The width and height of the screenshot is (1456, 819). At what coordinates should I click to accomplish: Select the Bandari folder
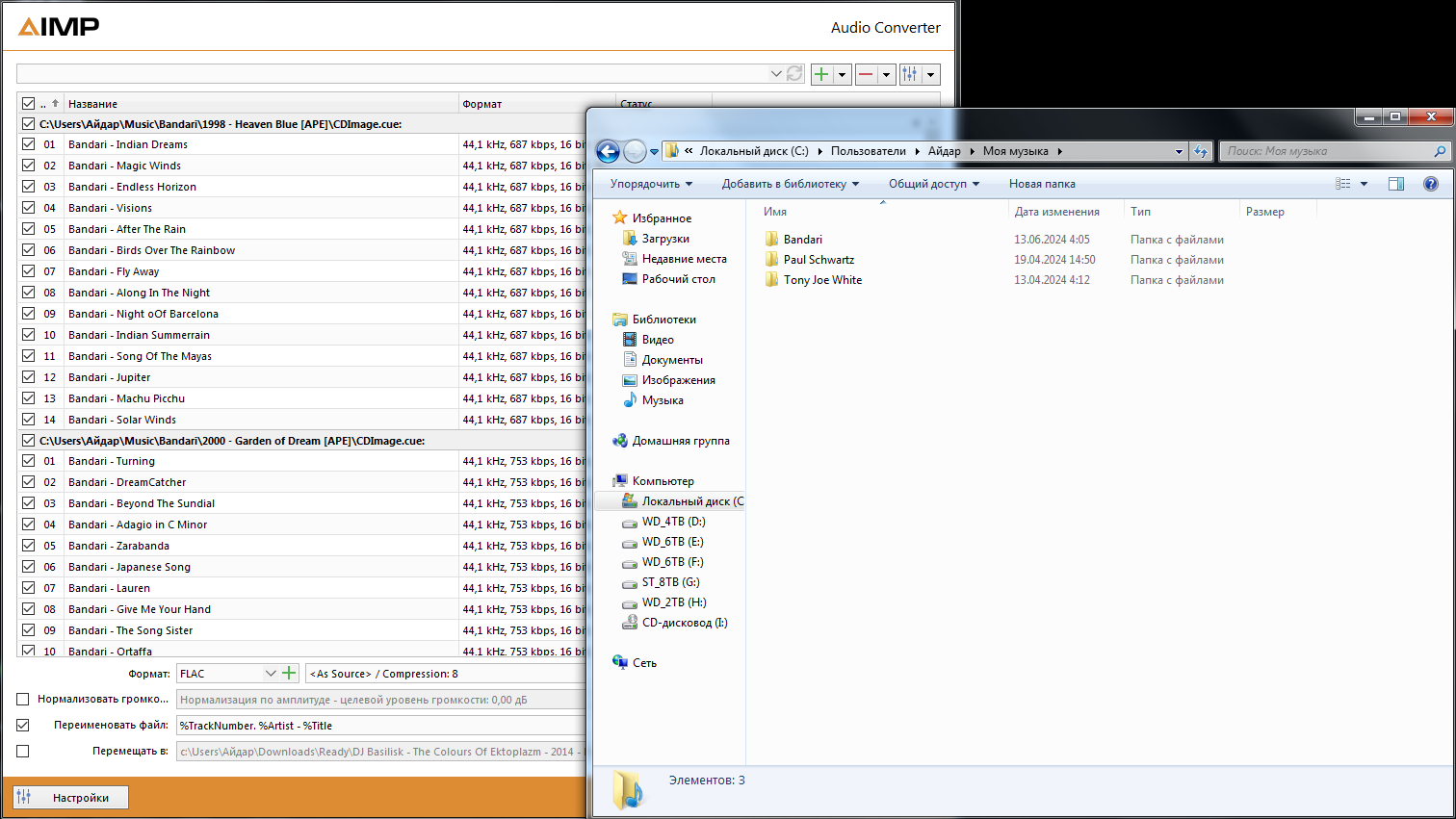pos(803,240)
